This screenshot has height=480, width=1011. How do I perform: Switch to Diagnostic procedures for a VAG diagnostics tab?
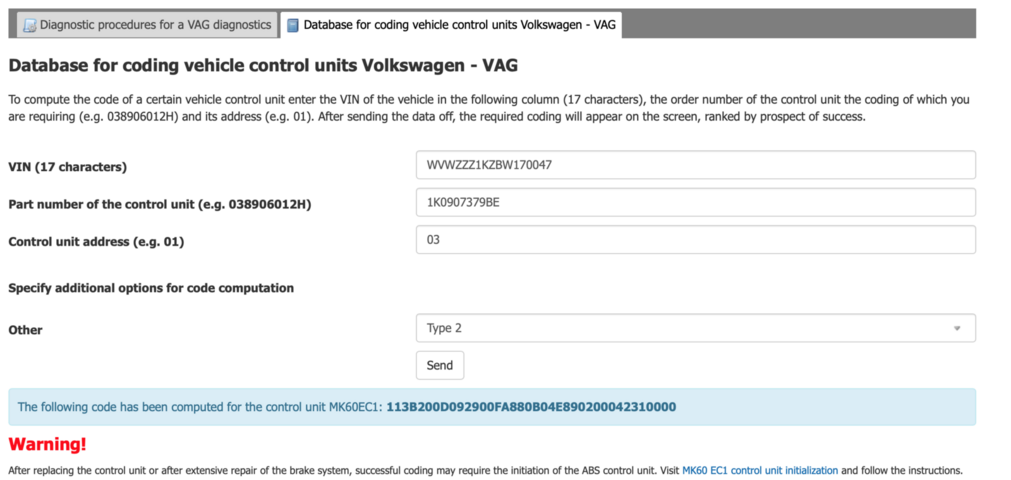tap(155, 25)
